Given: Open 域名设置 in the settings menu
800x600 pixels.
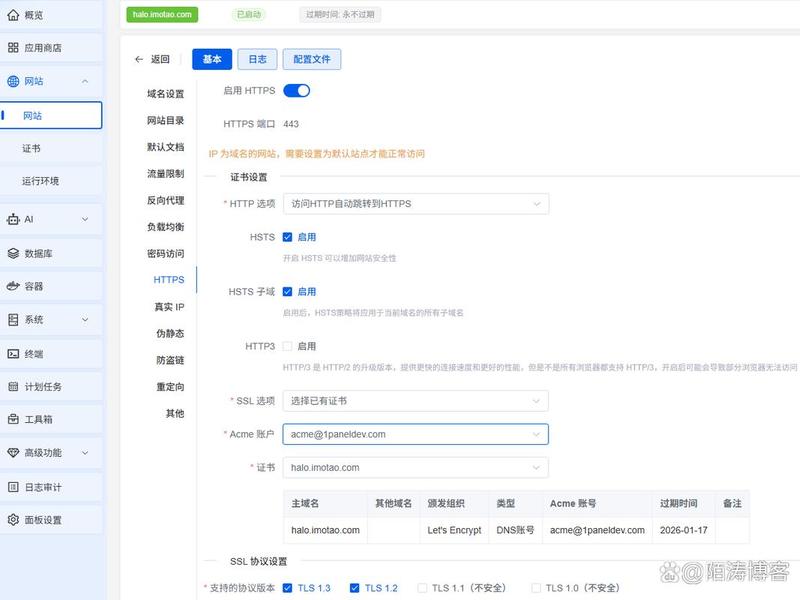Looking at the screenshot, I should [165, 94].
